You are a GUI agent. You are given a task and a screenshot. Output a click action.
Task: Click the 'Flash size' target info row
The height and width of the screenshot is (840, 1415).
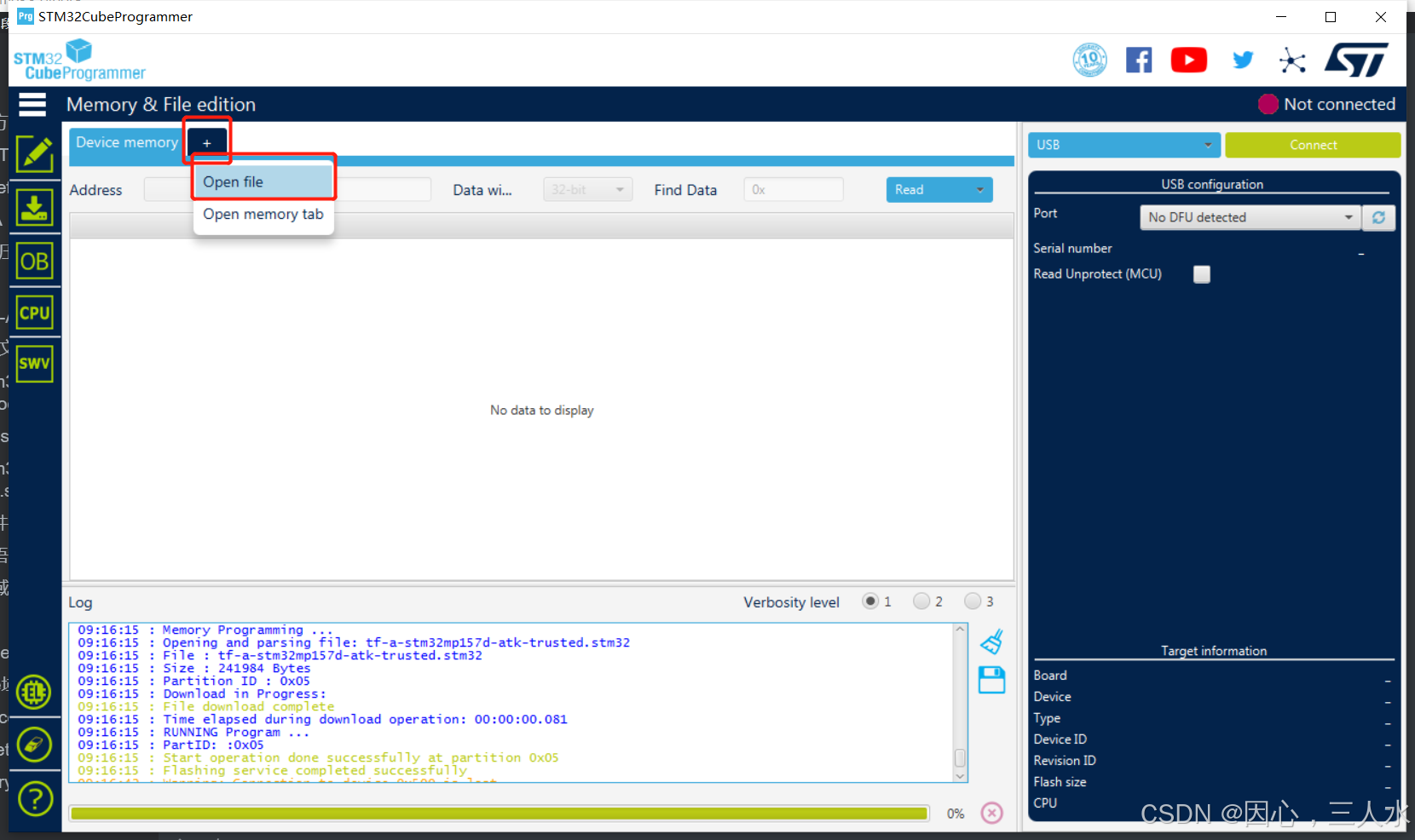coord(1213,782)
